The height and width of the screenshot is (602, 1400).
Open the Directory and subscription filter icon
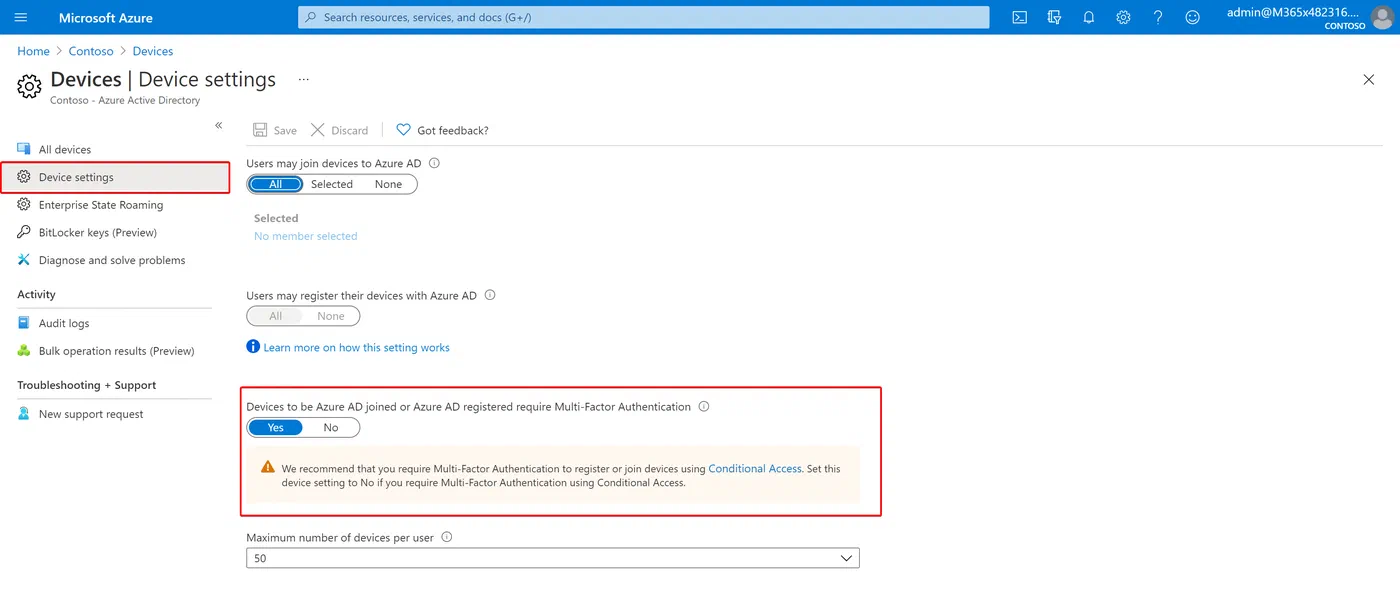[x=1054, y=17]
